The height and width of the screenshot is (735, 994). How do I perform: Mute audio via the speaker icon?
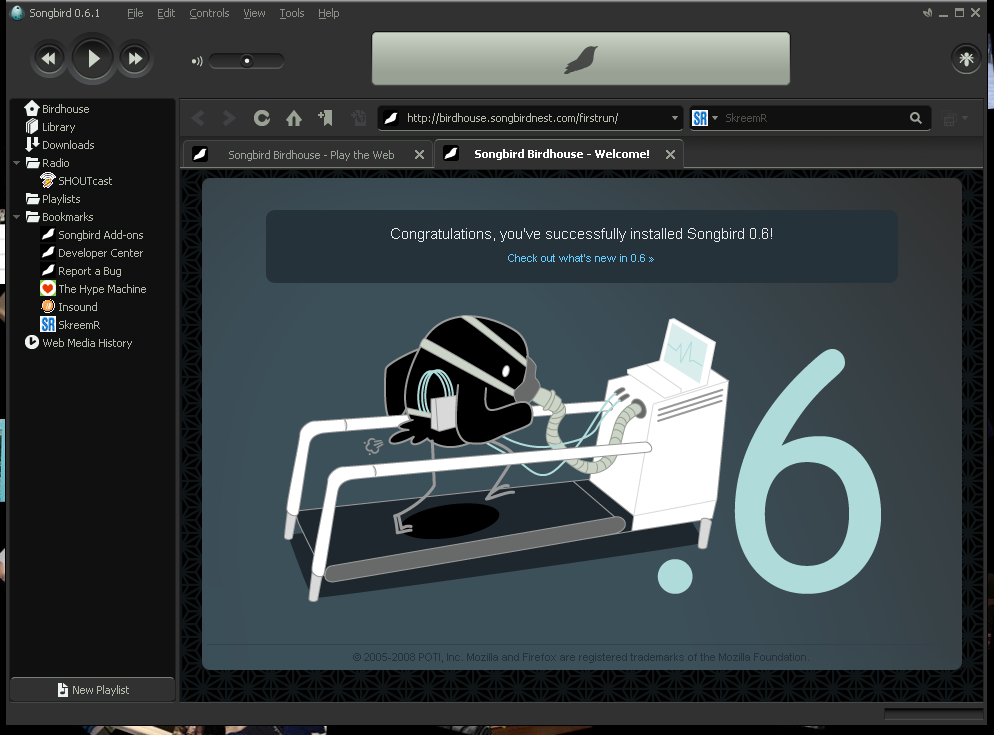tap(197, 62)
